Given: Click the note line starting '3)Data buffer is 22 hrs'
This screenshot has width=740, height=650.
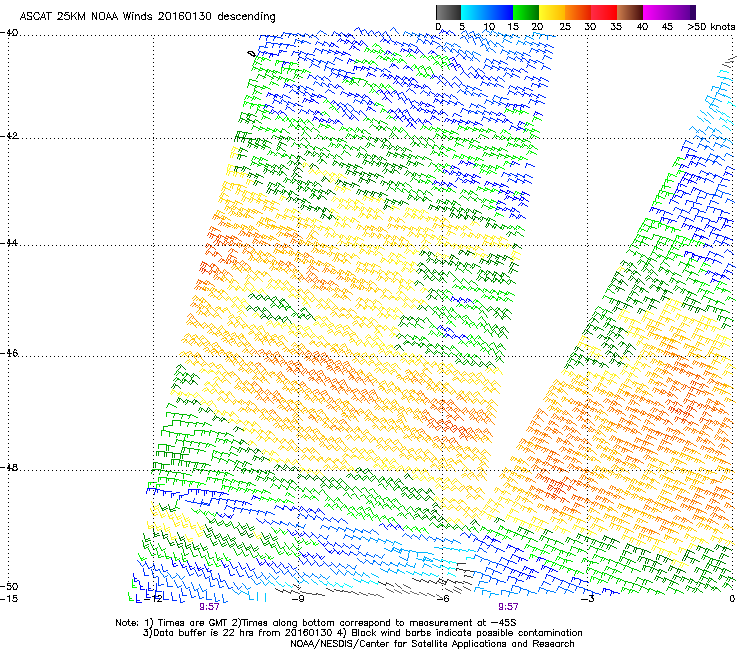Looking at the screenshot, I should click(x=362, y=633).
